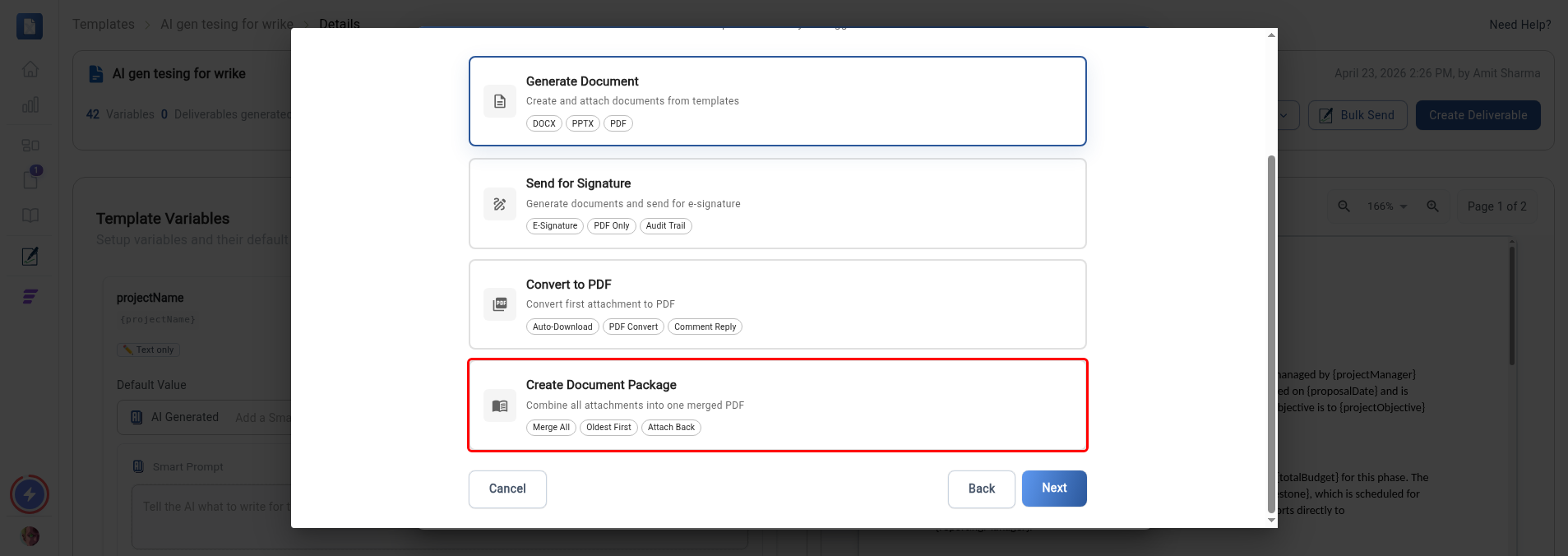The height and width of the screenshot is (556, 1568).
Task: Click the PDF Convert tag
Action: click(633, 327)
